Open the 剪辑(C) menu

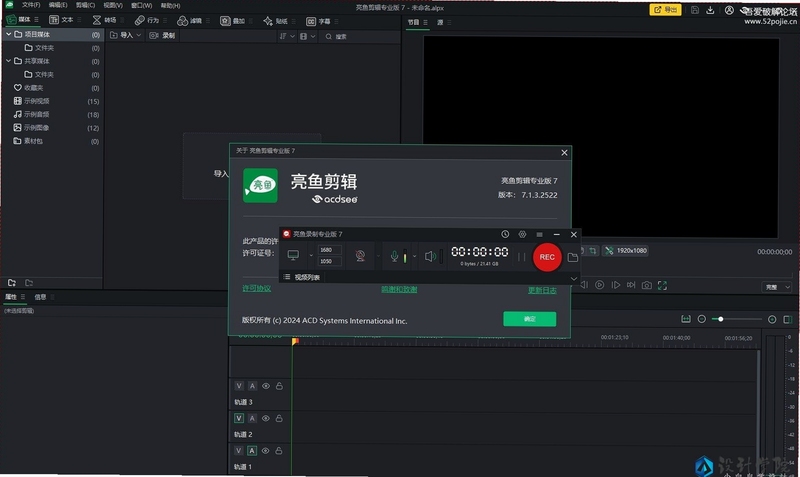[85, 5]
